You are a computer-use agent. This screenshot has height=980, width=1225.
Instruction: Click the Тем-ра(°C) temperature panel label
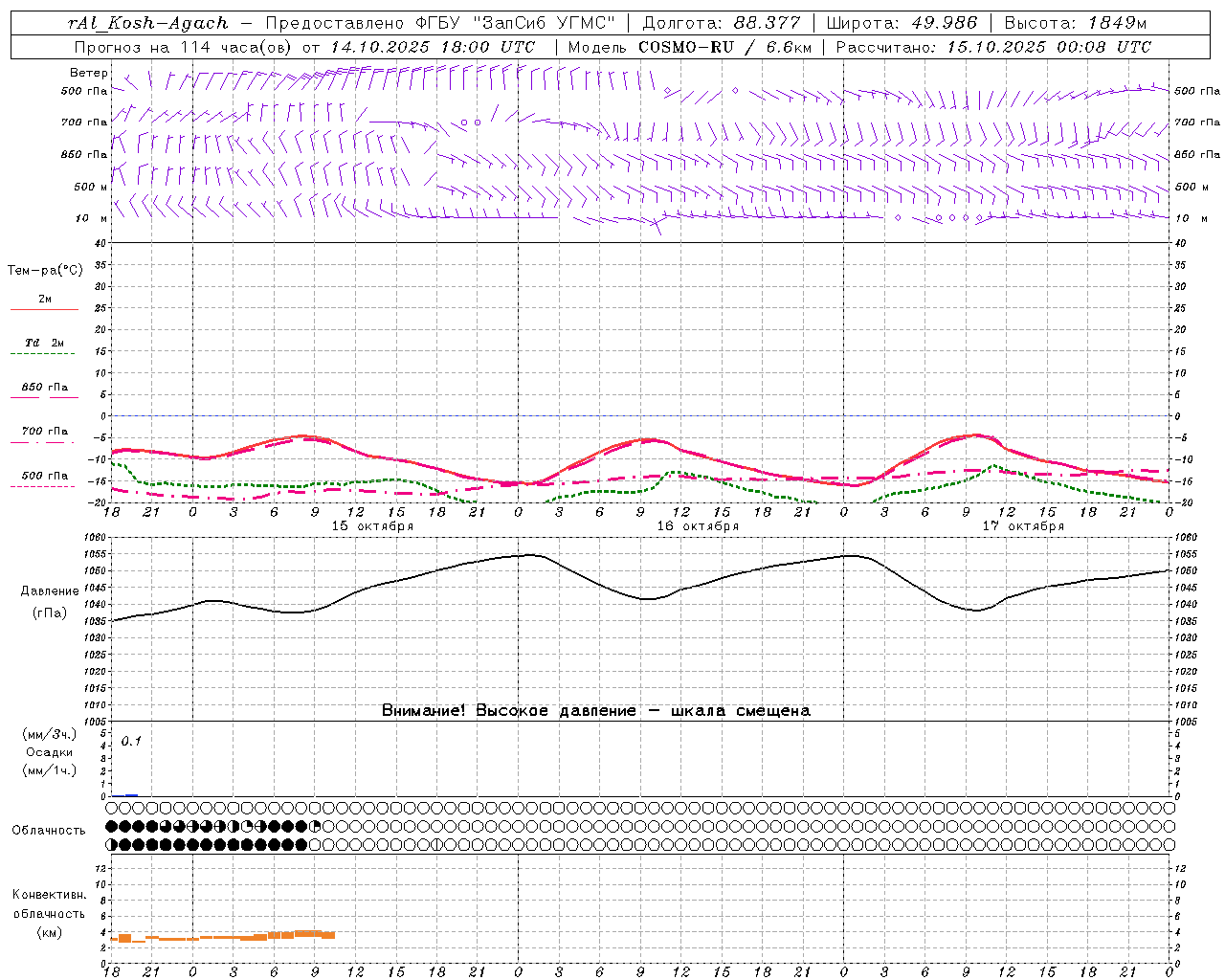click(x=45, y=271)
